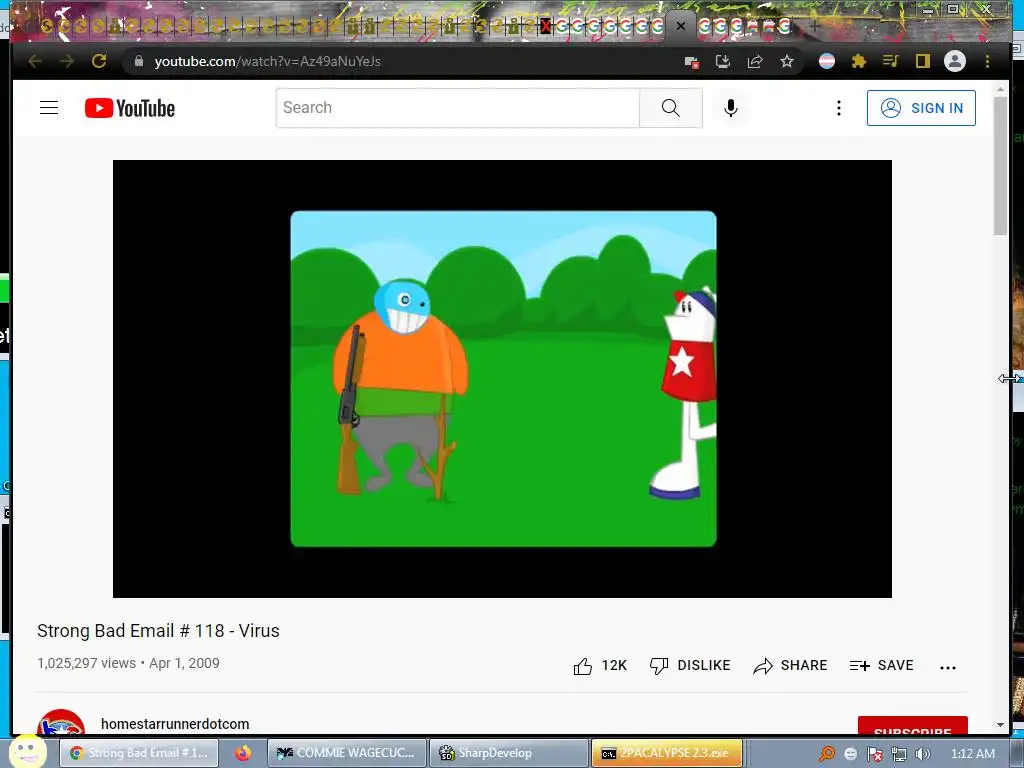
Task: Open the YouTube hamburger guide menu
Action: tap(49, 108)
